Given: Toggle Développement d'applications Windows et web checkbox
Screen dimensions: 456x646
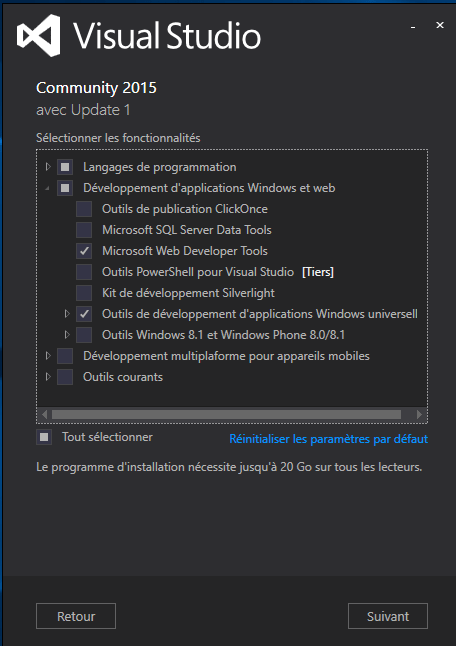Looking at the screenshot, I should click(65, 188).
